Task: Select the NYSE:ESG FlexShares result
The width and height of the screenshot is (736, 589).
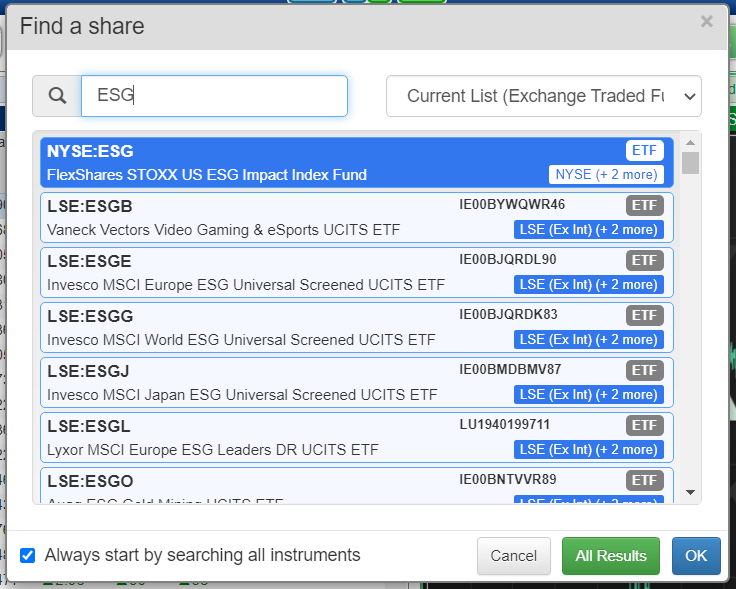Action: pos(357,162)
